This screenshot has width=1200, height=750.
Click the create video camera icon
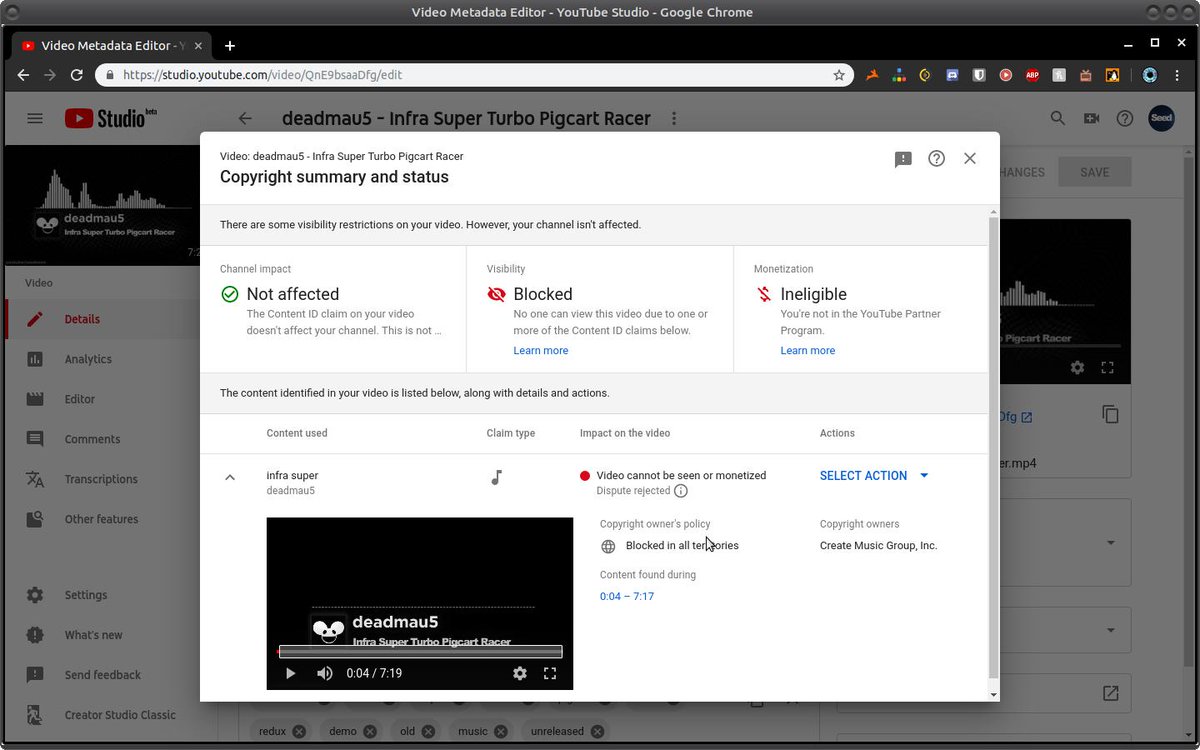coord(1091,118)
